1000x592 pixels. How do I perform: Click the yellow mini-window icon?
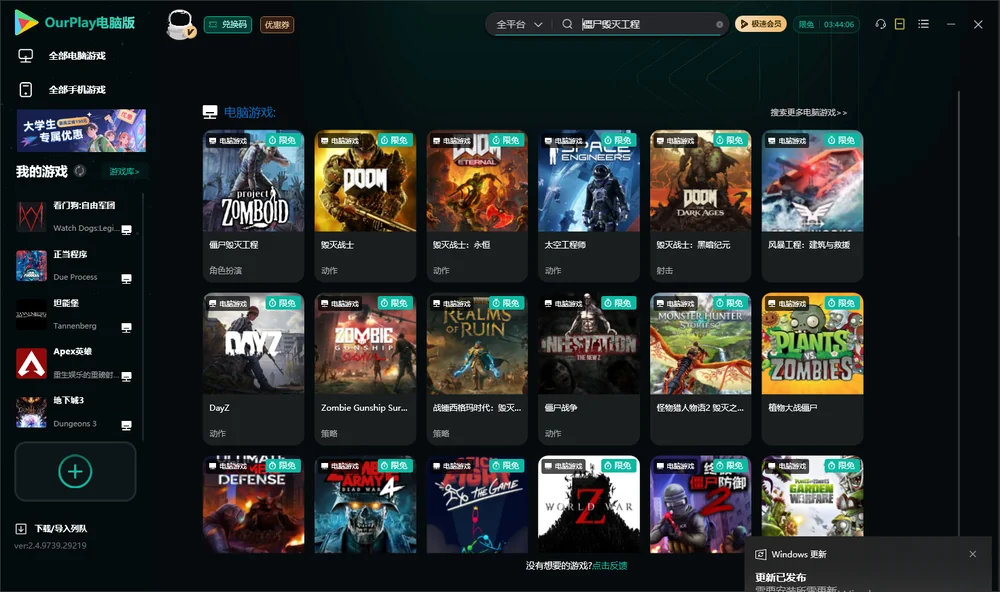click(x=899, y=24)
